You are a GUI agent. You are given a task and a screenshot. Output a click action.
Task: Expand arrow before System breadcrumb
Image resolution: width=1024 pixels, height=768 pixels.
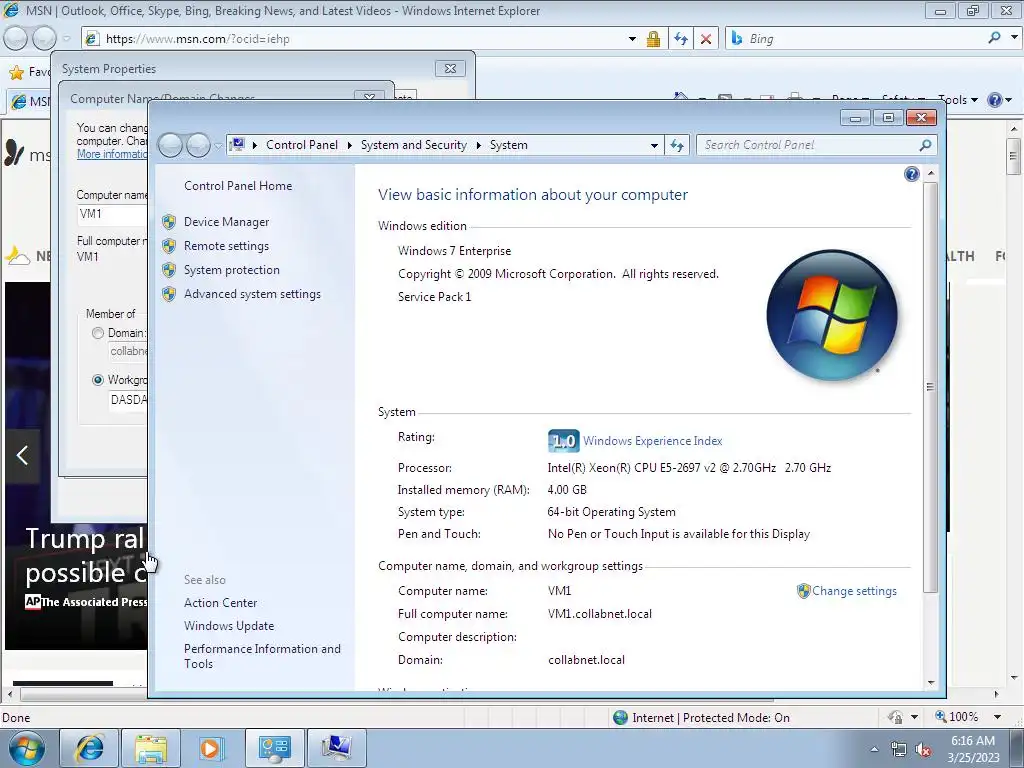(x=479, y=145)
